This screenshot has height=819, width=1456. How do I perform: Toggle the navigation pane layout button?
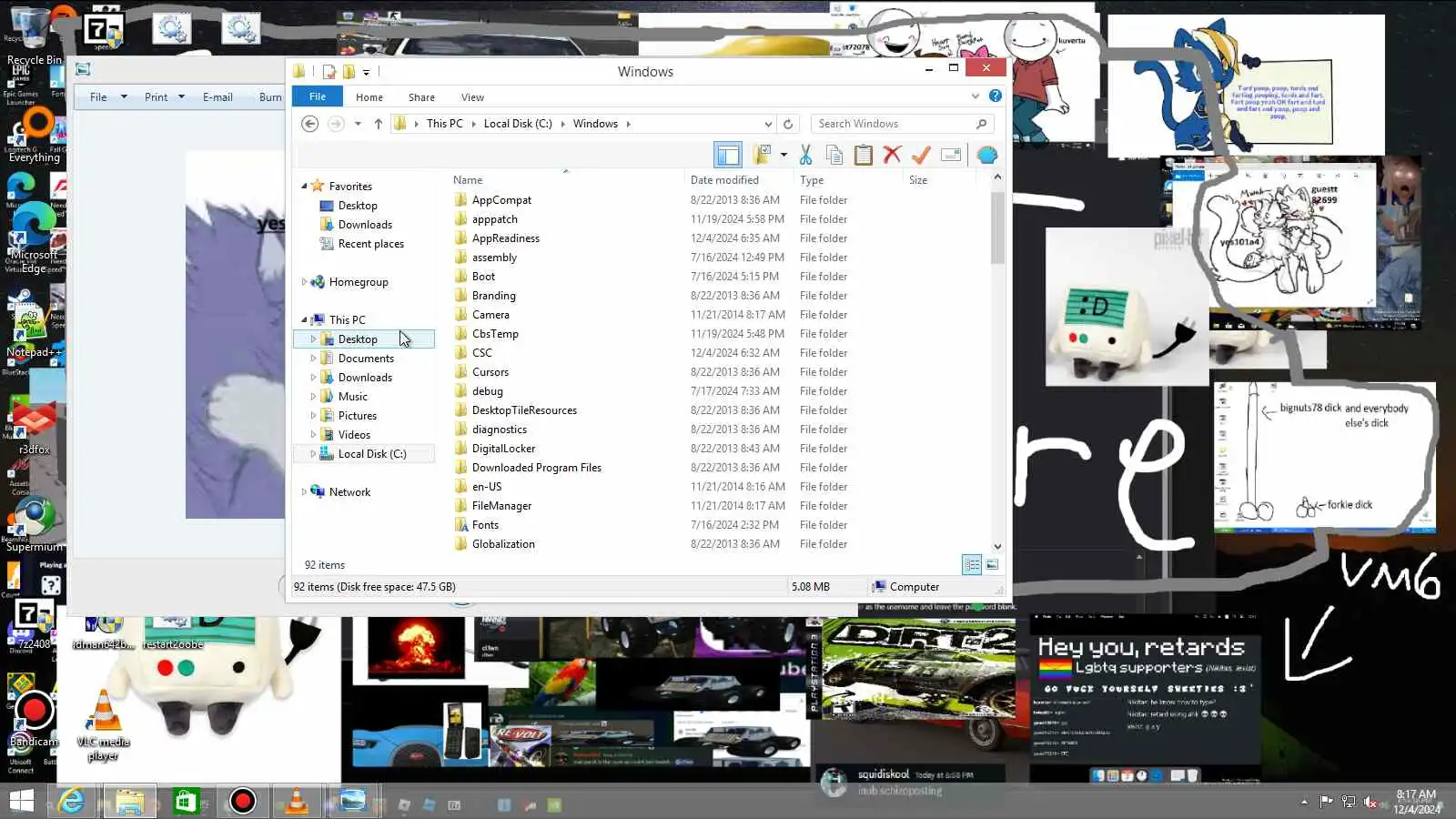728,155
